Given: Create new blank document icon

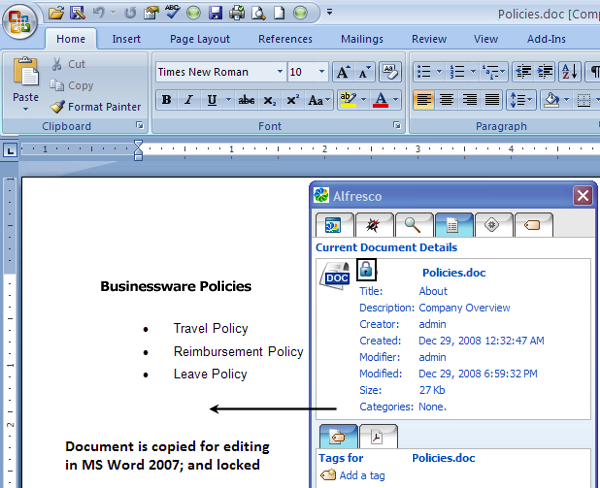Looking at the screenshot, I should point(279,13).
